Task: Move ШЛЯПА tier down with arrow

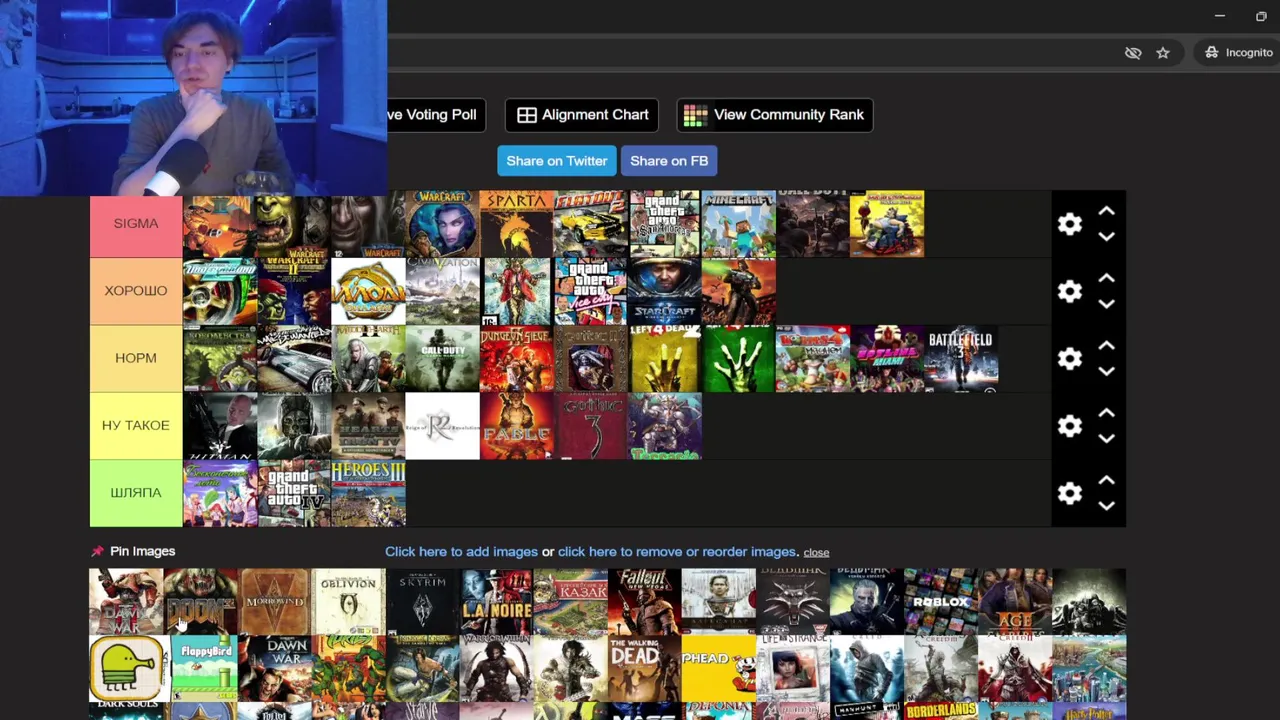Action: pyautogui.click(x=1106, y=506)
